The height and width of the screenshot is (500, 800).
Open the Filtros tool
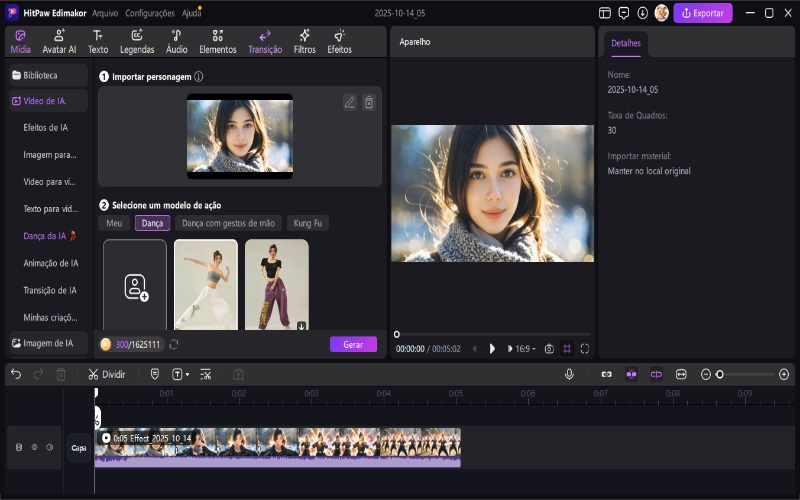pyautogui.click(x=305, y=41)
